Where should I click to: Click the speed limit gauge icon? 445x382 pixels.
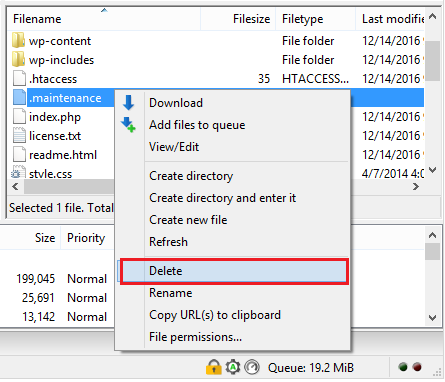(x=252, y=367)
